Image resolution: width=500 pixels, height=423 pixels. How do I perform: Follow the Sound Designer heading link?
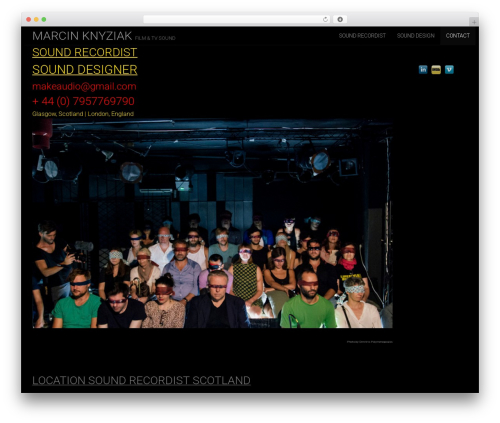[x=85, y=70]
